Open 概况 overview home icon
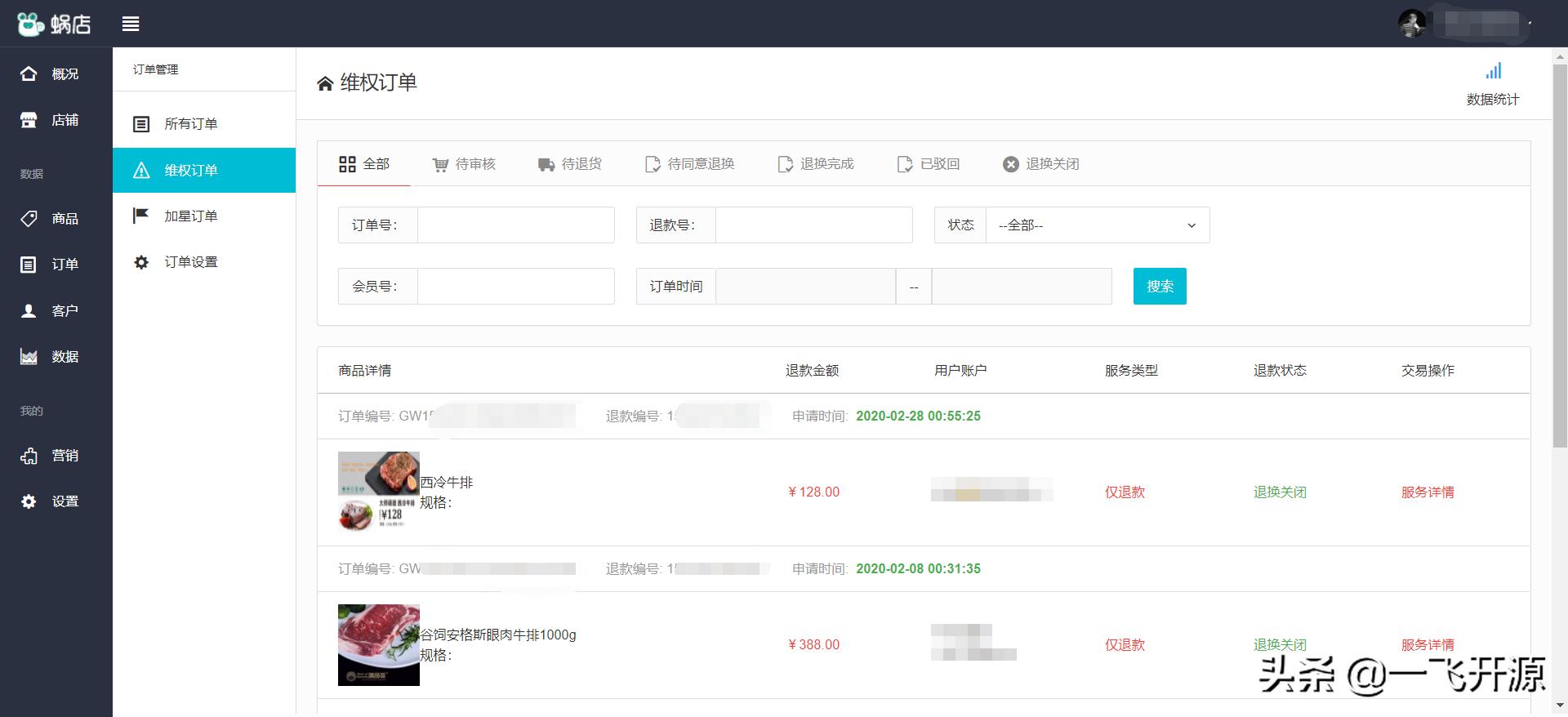 coord(29,73)
